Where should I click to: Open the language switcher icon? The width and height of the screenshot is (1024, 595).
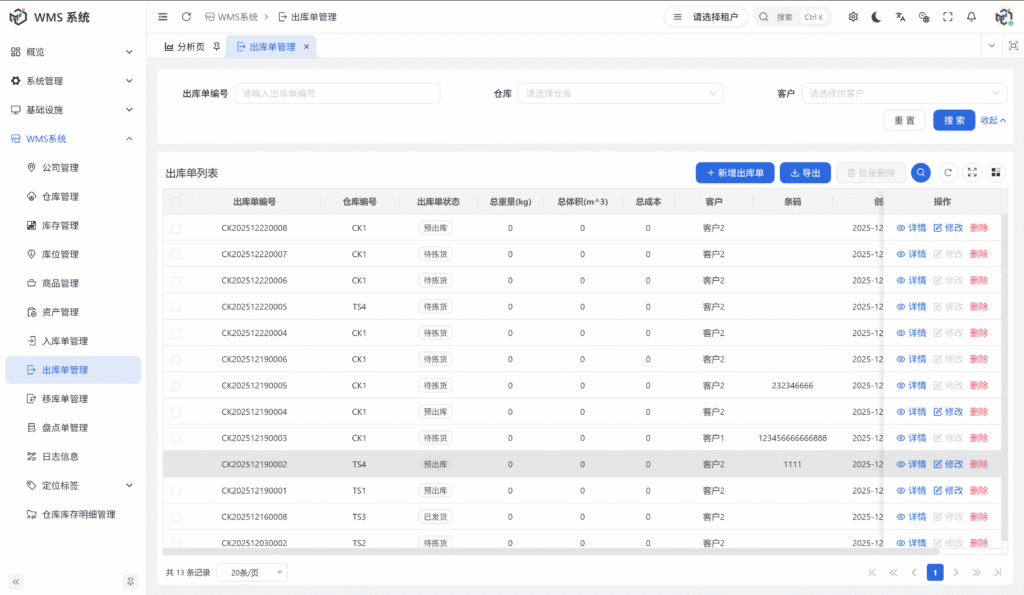899,16
